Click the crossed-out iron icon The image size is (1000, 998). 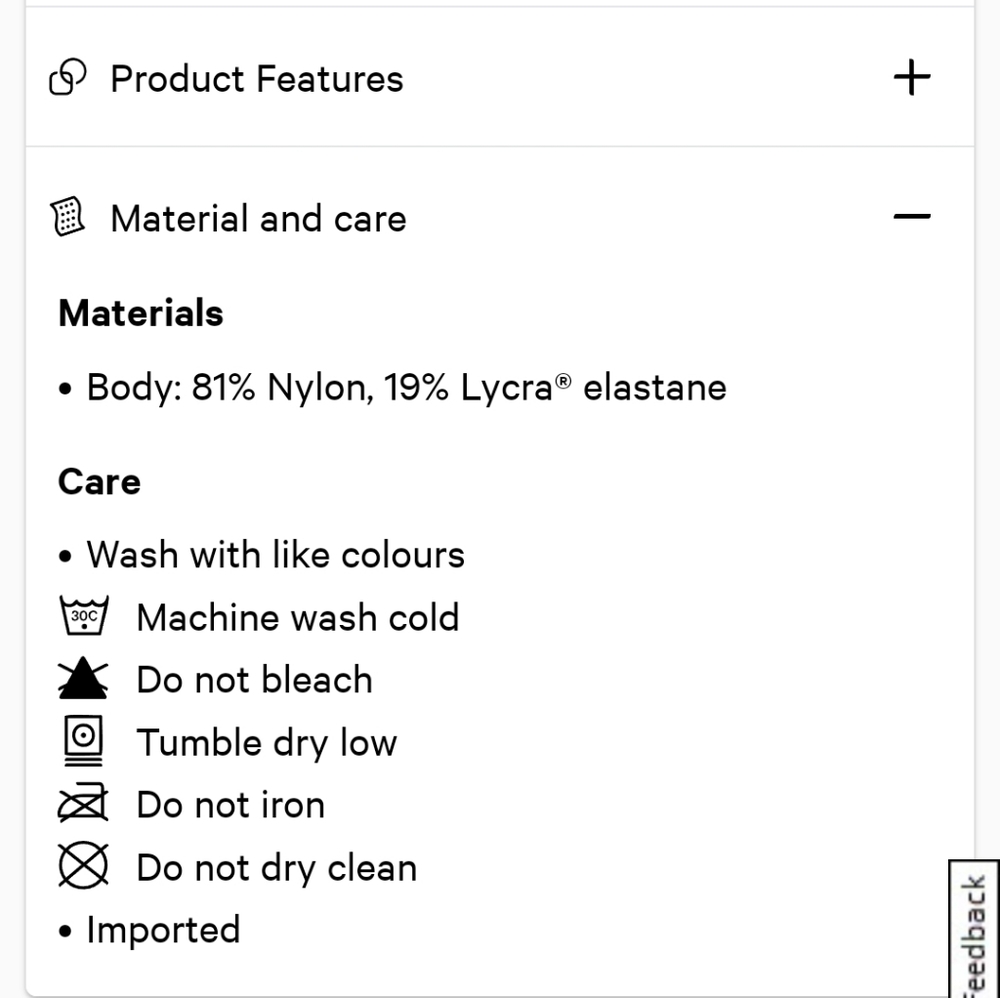pyautogui.click(x=83, y=803)
